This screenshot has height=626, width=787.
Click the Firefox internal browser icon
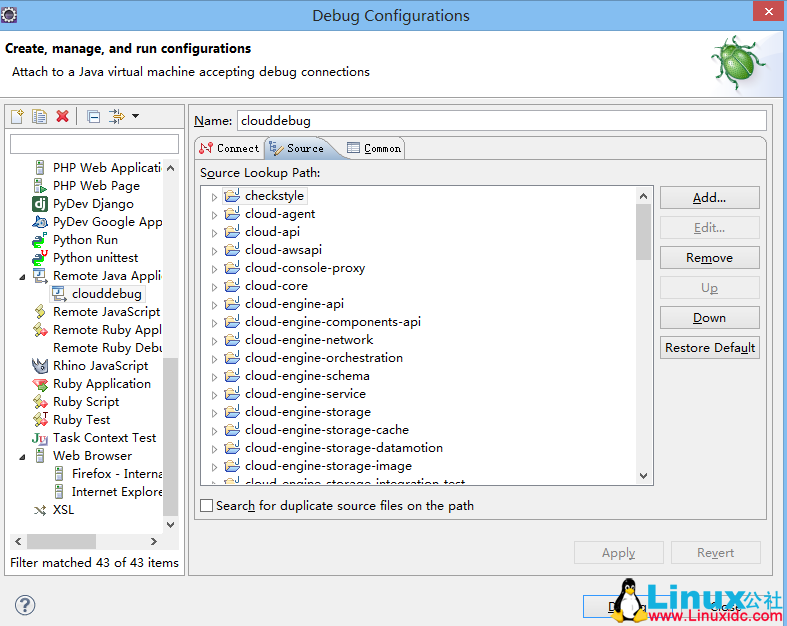tap(59, 473)
